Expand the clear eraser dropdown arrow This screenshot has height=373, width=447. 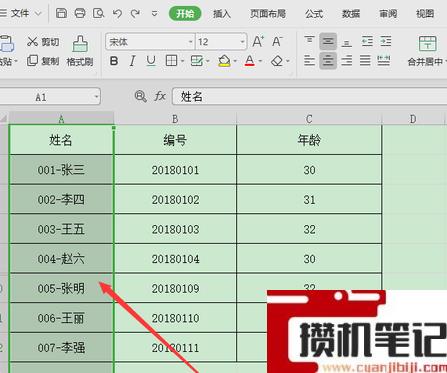288,61
